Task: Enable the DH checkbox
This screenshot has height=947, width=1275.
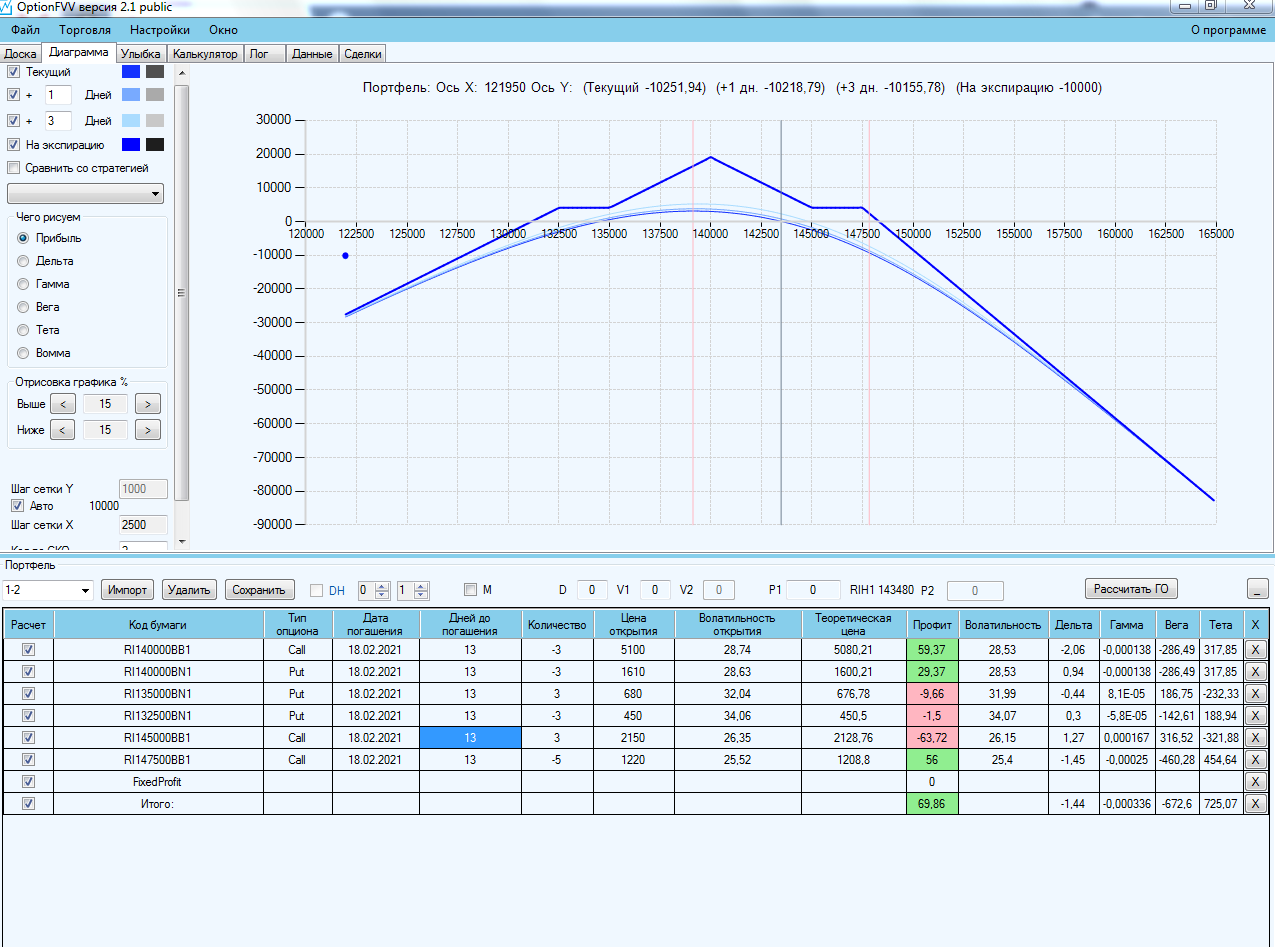Action: pos(316,590)
